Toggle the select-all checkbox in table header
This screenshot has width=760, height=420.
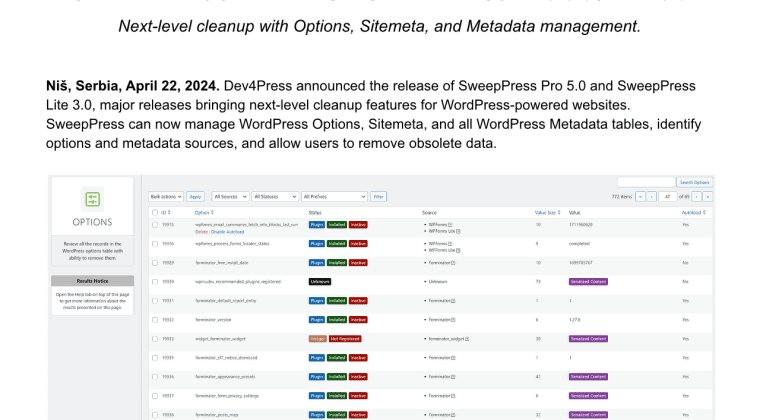[x=155, y=213]
